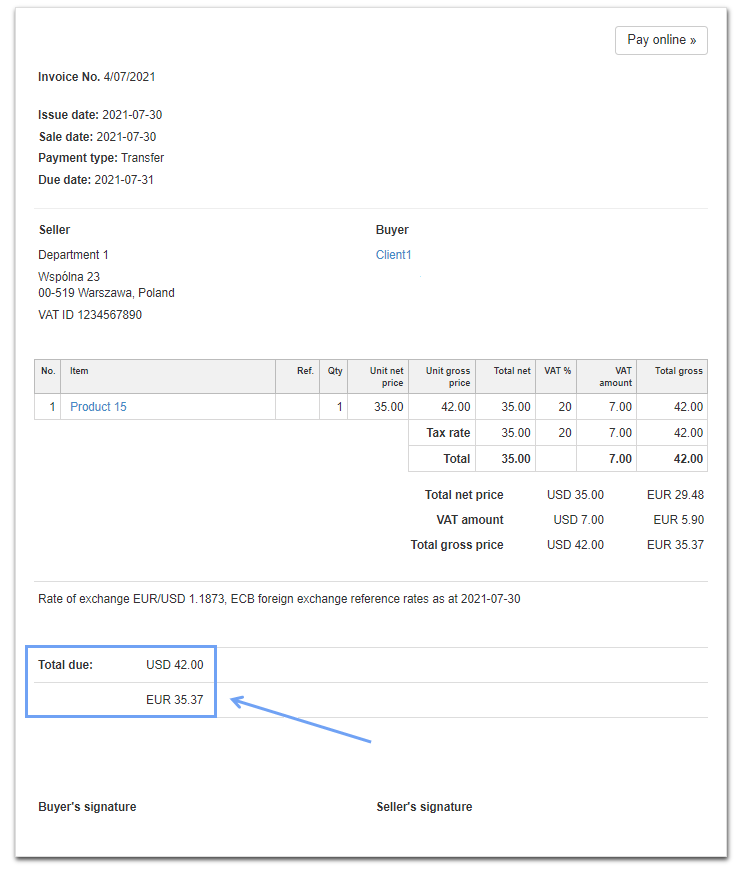Select the Seller section heading
The width and height of the screenshot is (741, 869).
tap(54, 229)
